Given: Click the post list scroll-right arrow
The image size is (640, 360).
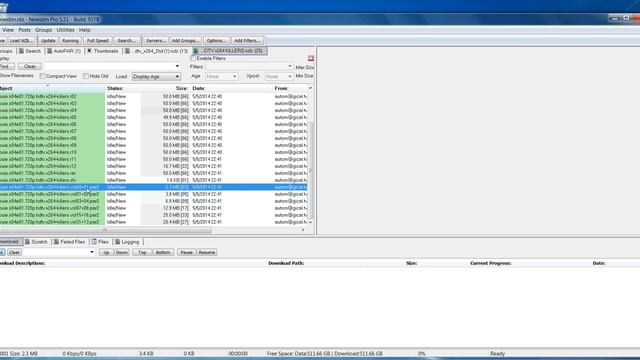Looking at the screenshot, I should 303,230.
